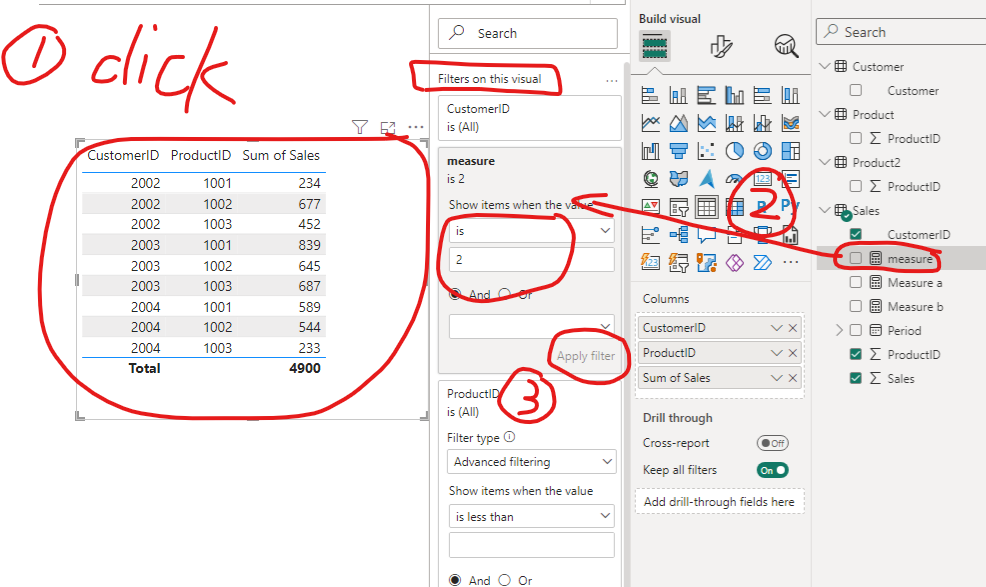Select the Map globe visual
This screenshot has height=587, width=986.
click(x=650, y=179)
